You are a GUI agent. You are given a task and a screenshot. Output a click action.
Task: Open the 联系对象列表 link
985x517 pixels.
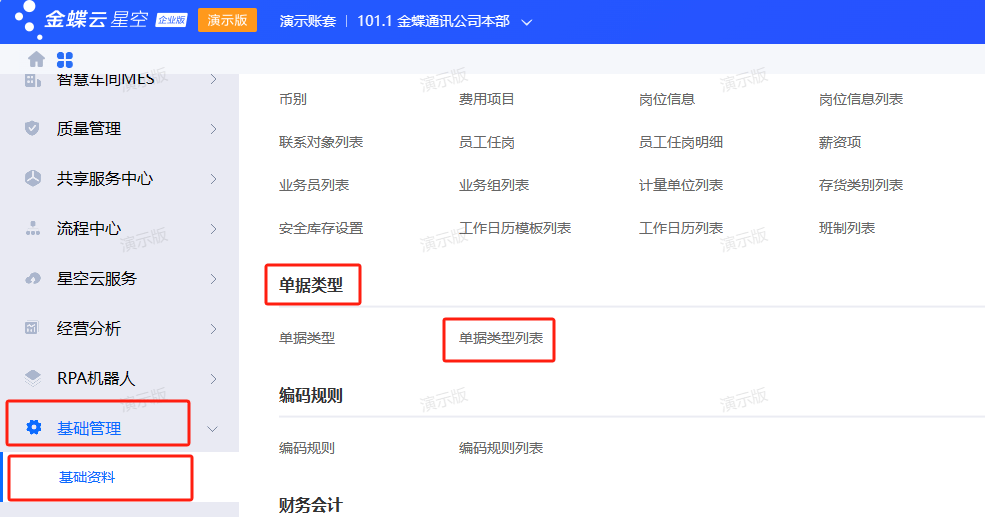pyautogui.click(x=321, y=142)
